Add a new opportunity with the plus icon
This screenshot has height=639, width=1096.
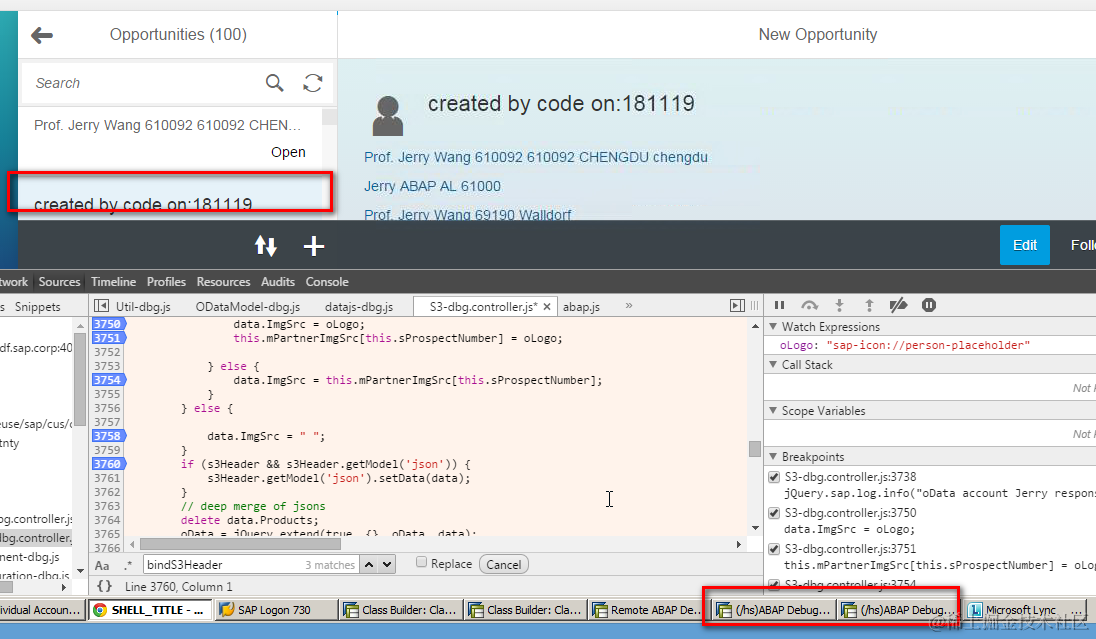click(x=314, y=245)
